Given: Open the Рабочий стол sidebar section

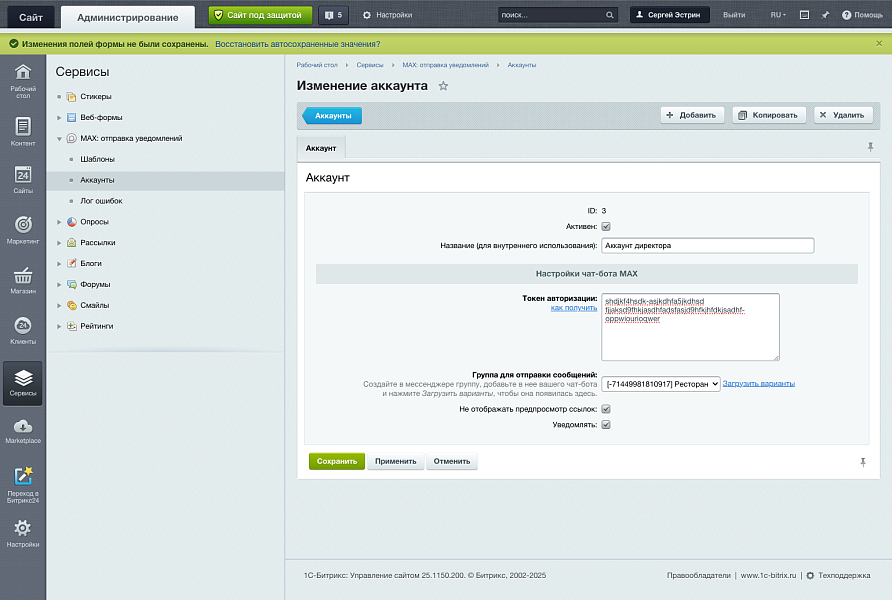Looking at the screenshot, I should pyautogui.click(x=23, y=79).
